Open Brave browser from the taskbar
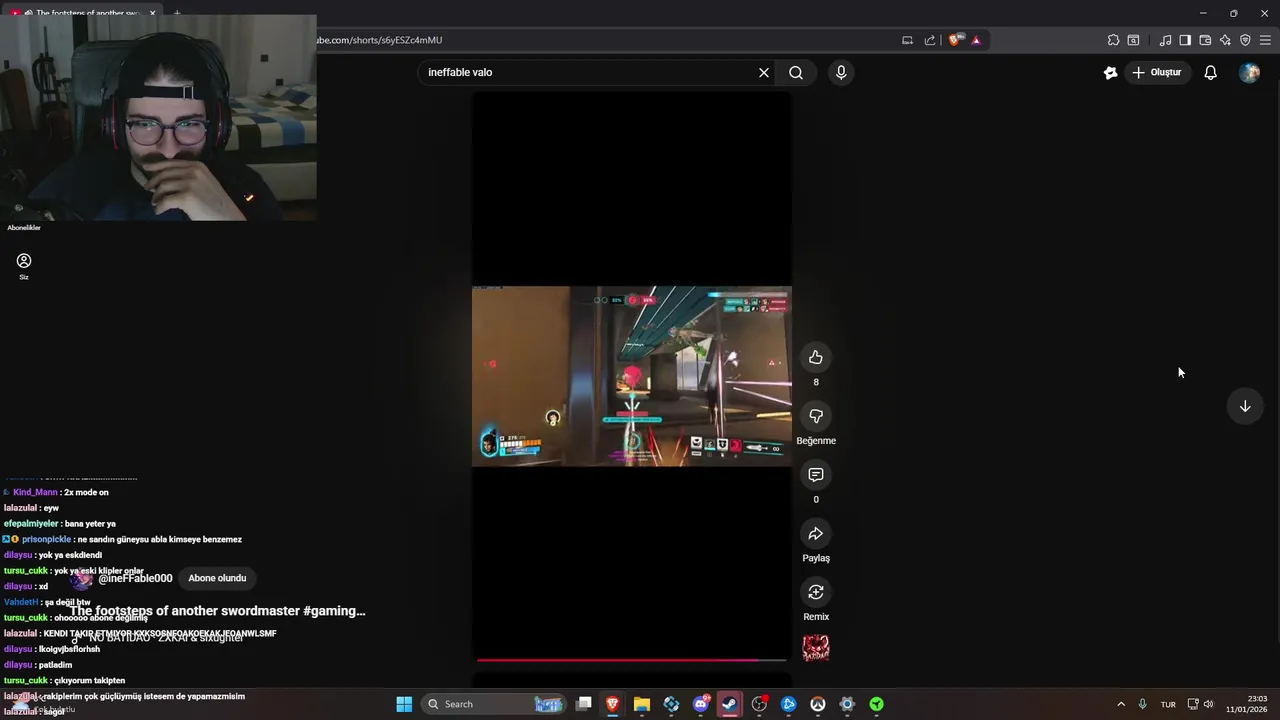 613,704
